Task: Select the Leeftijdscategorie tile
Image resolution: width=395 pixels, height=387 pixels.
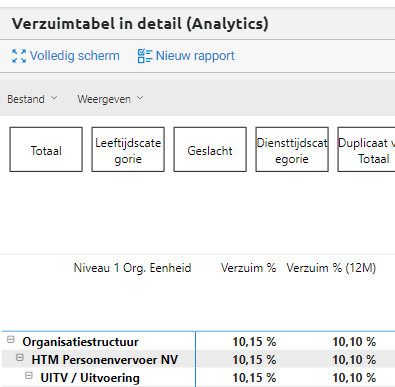Action: [128, 149]
